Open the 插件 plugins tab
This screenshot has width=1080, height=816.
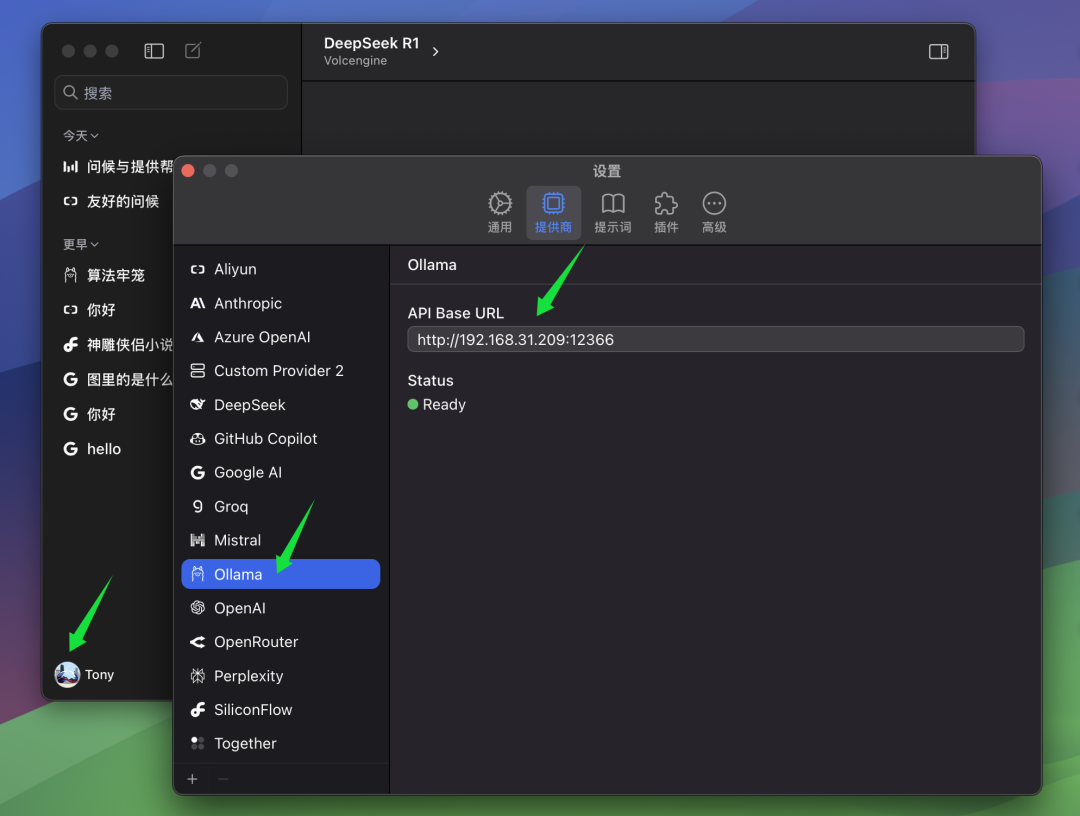coord(666,212)
